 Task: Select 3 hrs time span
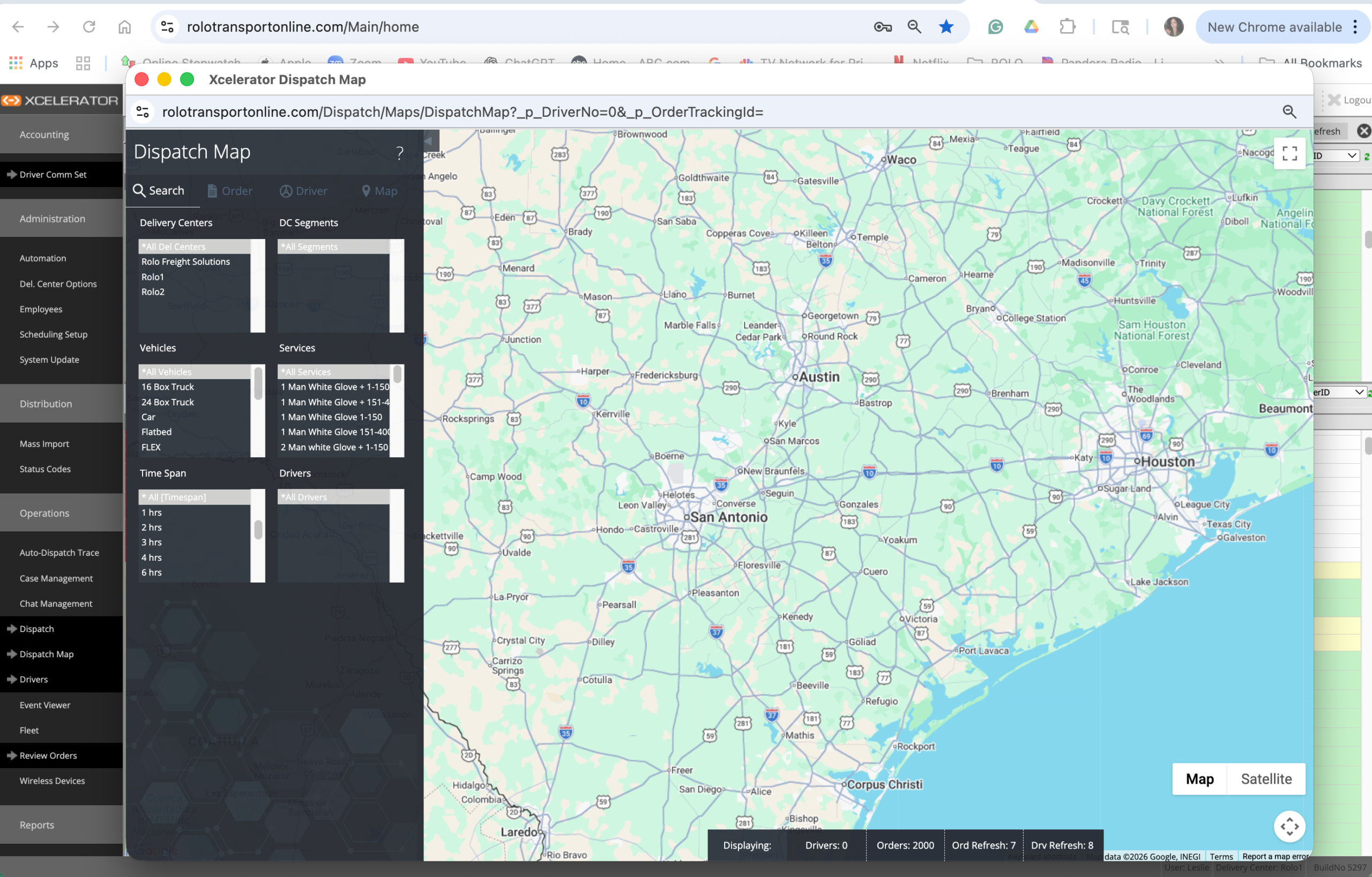pyautogui.click(x=195, y=542)
